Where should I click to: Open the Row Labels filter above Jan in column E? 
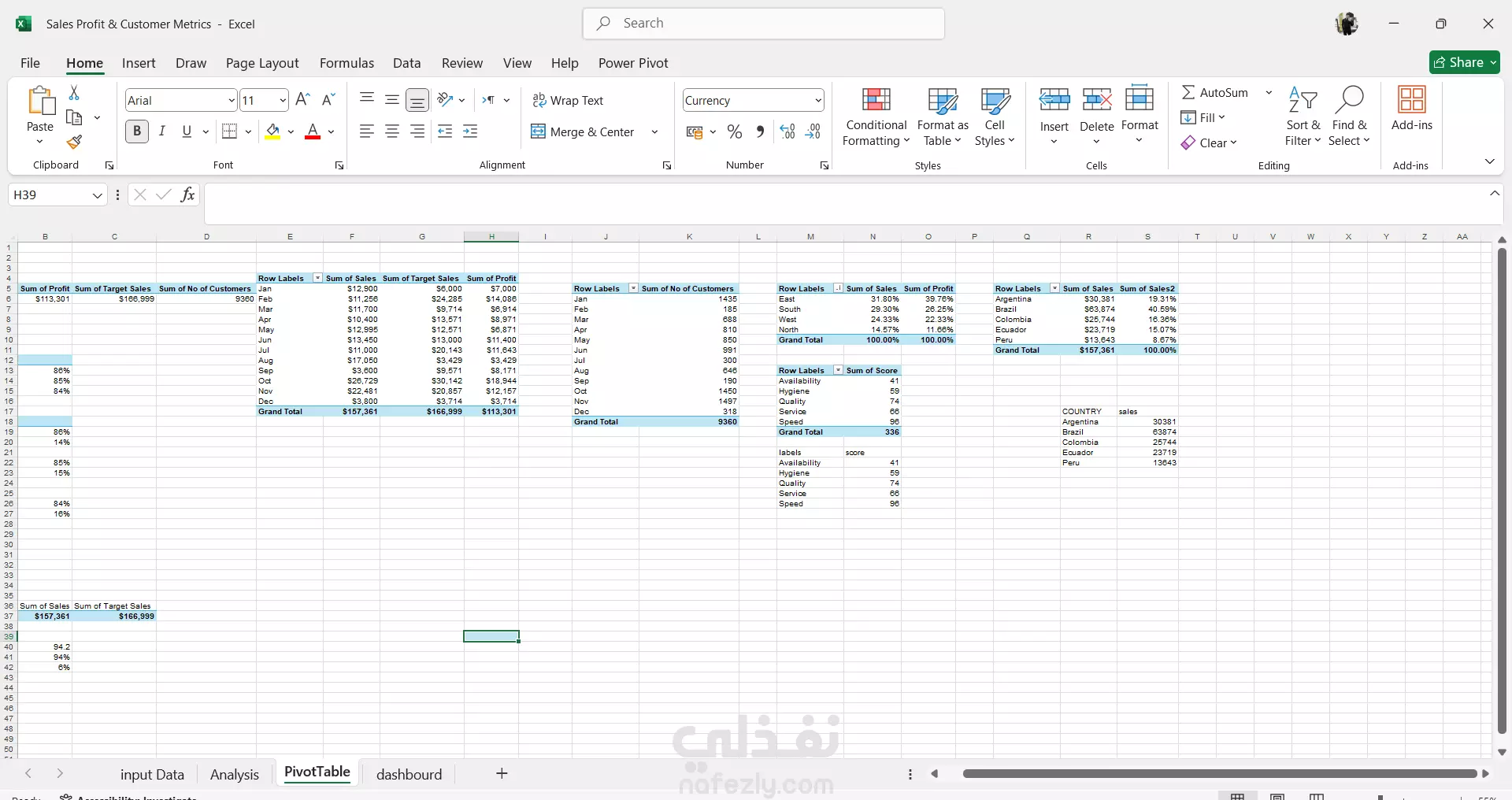click(x=317, y=278)
